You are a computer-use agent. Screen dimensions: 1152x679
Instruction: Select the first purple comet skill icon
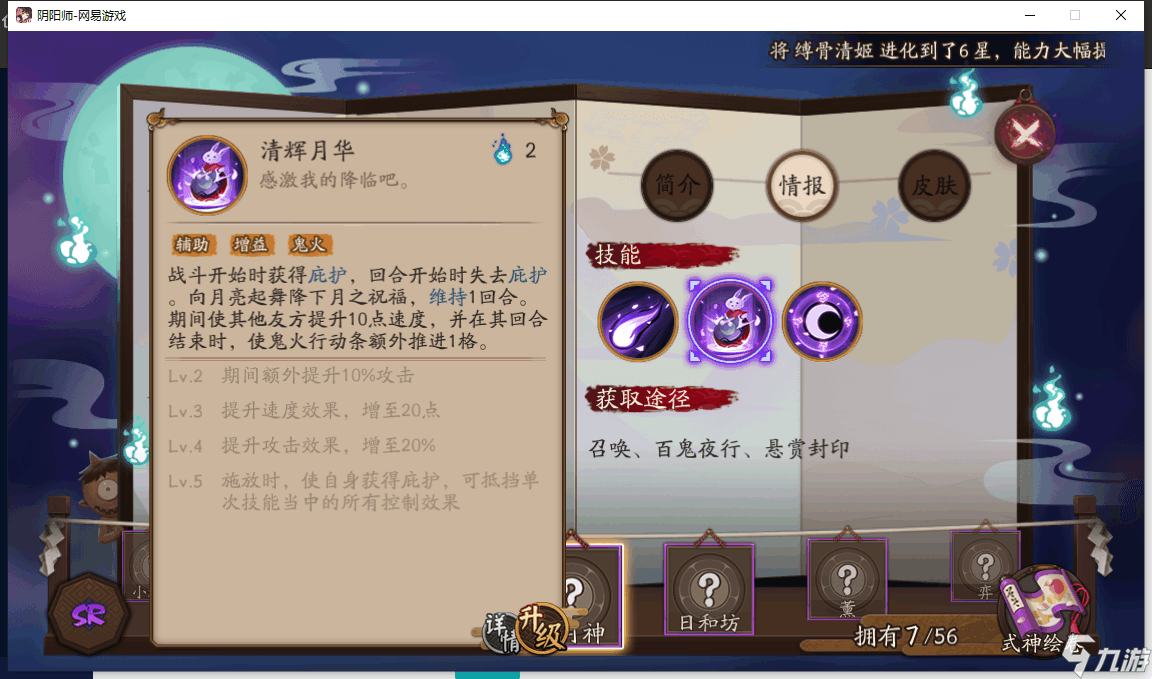tap(638, 321)
